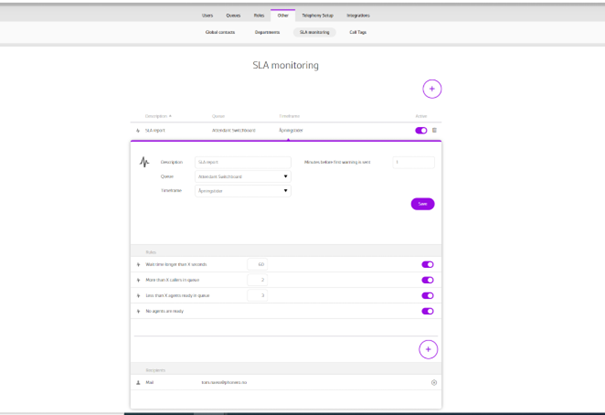Viewport: 605px width, 415px height.
Task: Toggle the No agents are ready rule
Action: point(428,311)
